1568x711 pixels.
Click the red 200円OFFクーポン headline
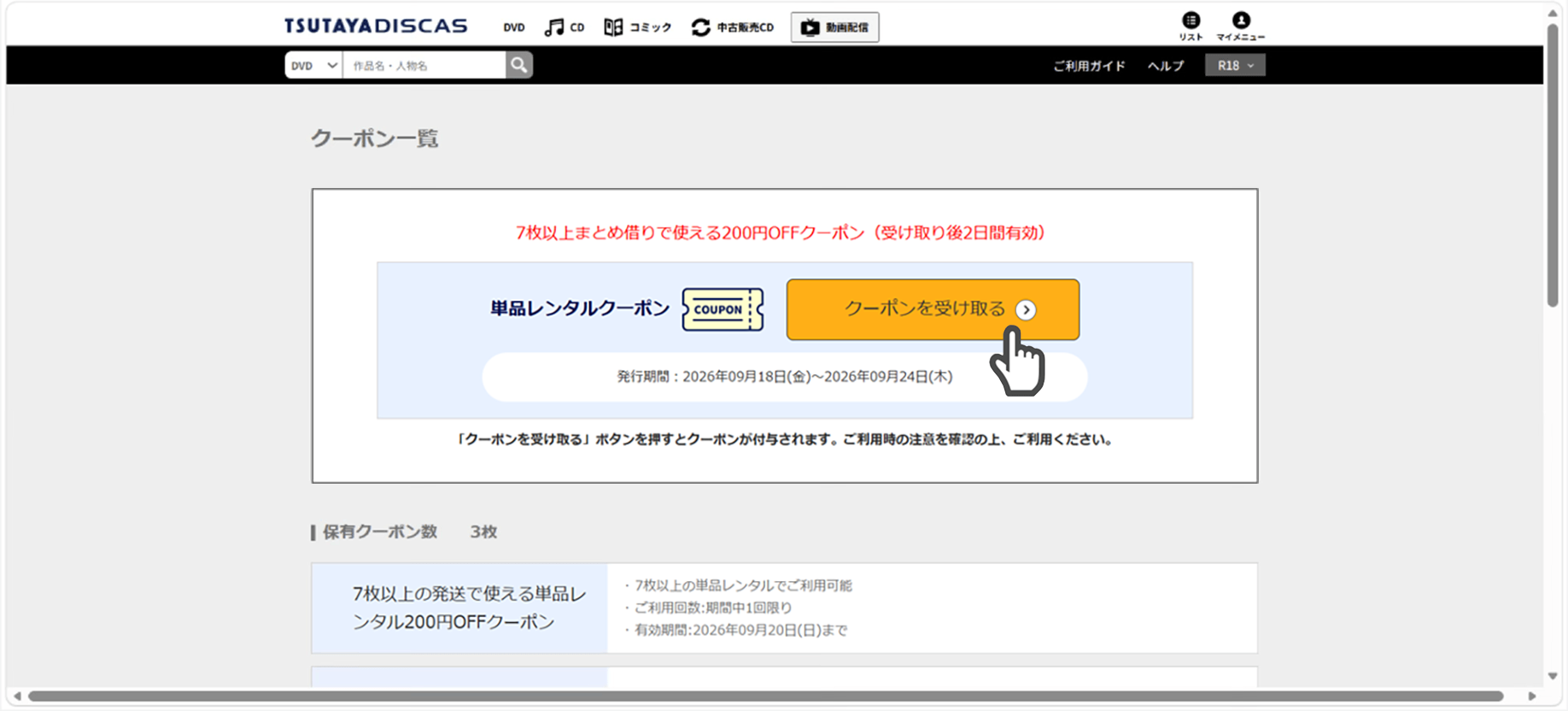781,232
